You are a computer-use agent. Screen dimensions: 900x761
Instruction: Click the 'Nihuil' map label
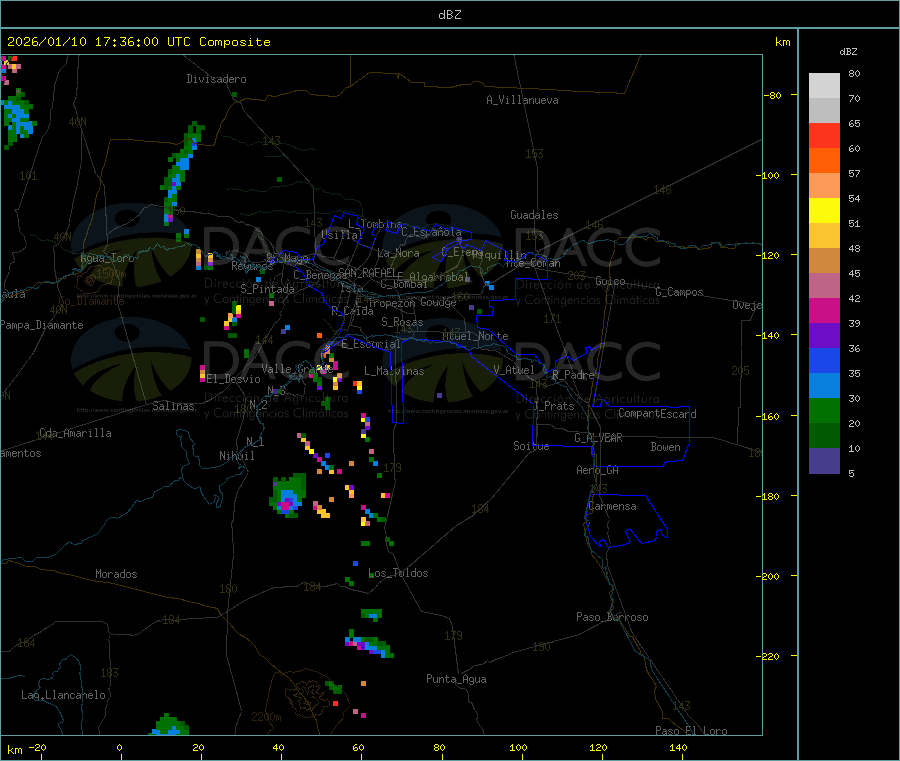point(236,456)
